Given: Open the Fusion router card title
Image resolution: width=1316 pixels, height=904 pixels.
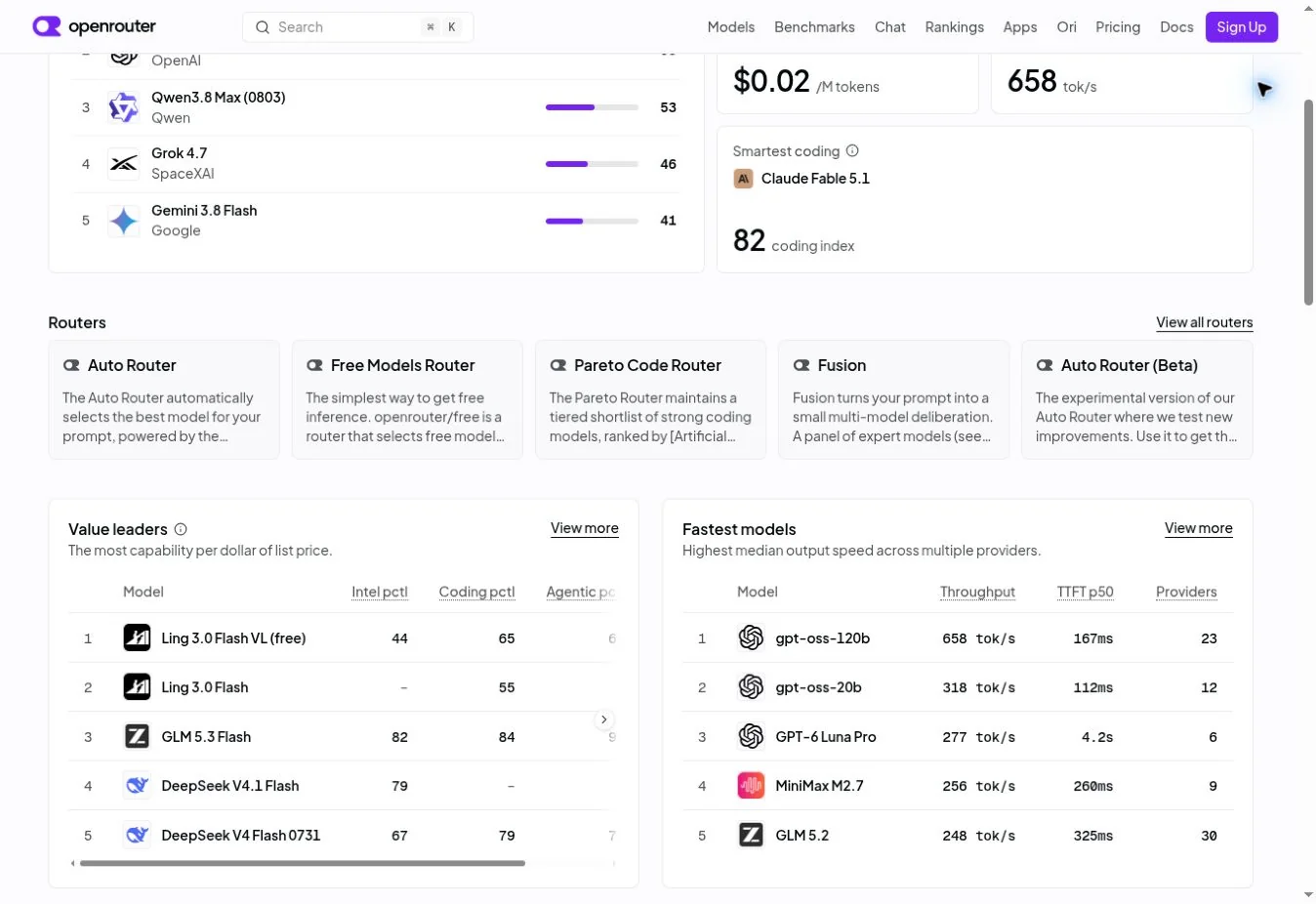Looking at the screenshot, I should pos(842,365).
